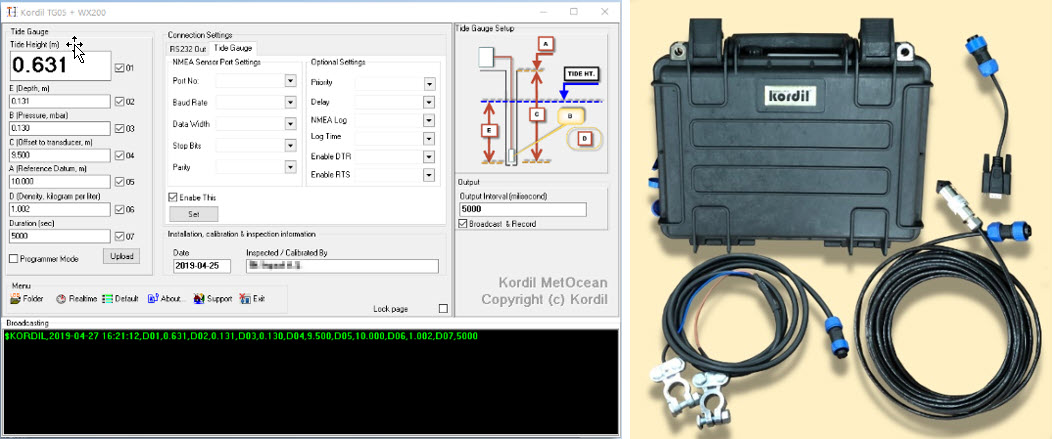
Task: Click the Duration (sec) field
Action: pyautogui.click(x=59, y=236)
